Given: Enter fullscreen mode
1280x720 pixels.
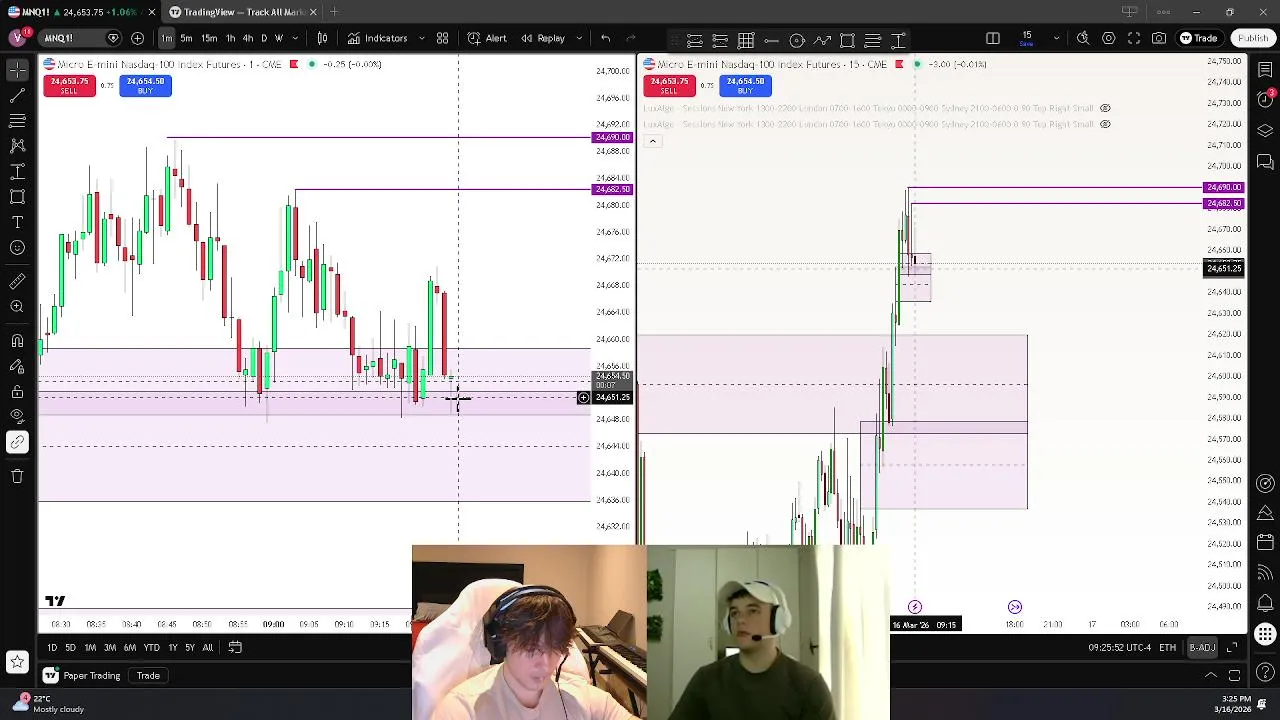Looking at the screenshot, I should click(x=1134, y=38).
